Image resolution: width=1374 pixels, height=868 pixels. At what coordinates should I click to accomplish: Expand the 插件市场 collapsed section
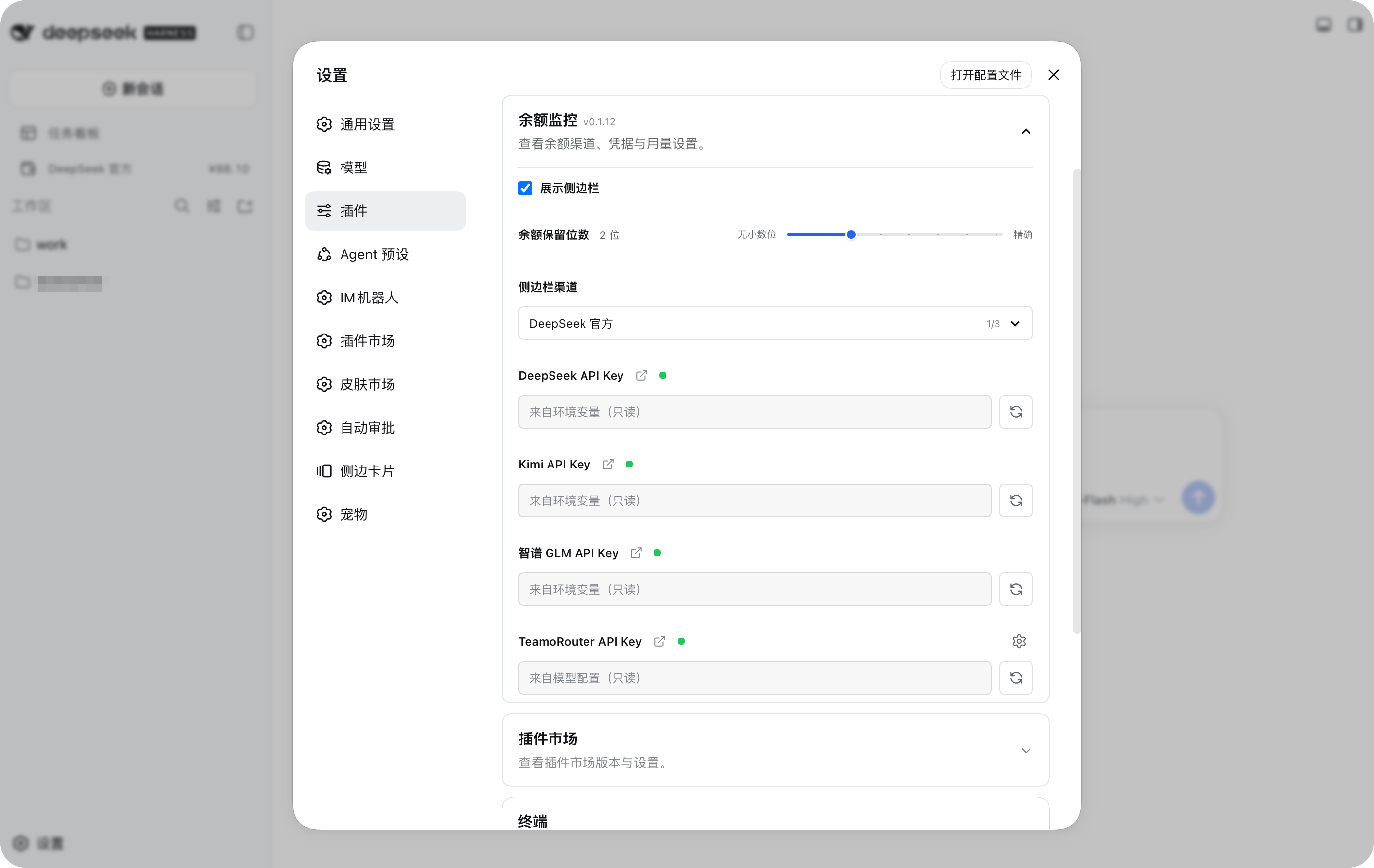pyautogui.click(x=775, y=750)
